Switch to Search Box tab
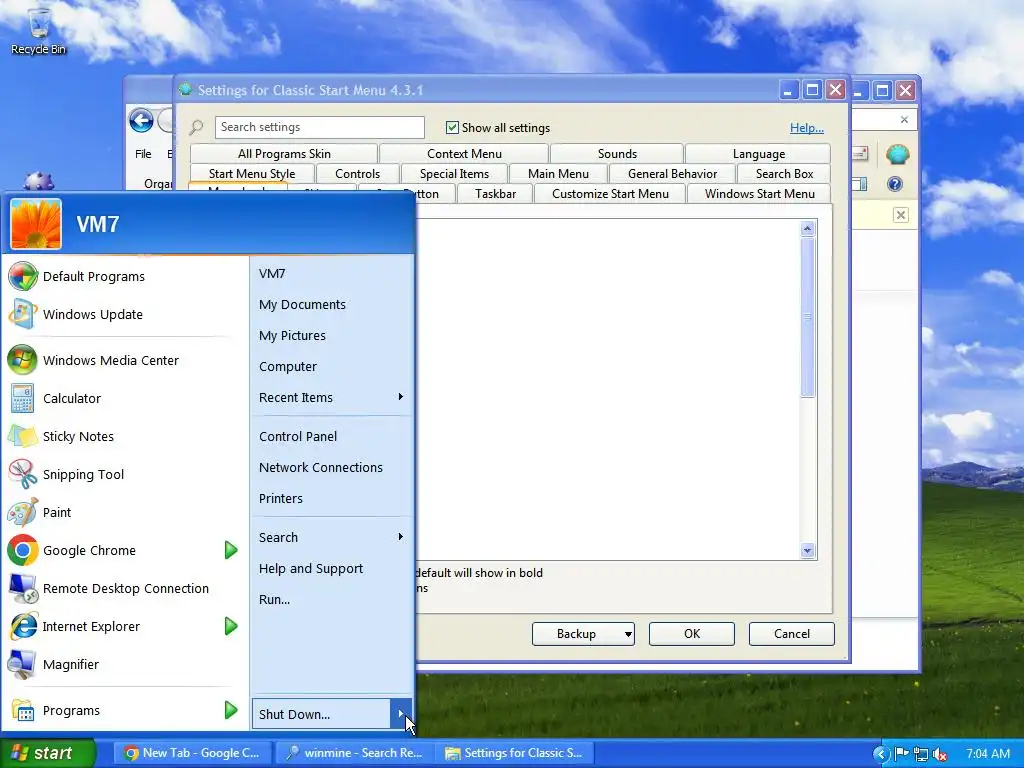 784,174
